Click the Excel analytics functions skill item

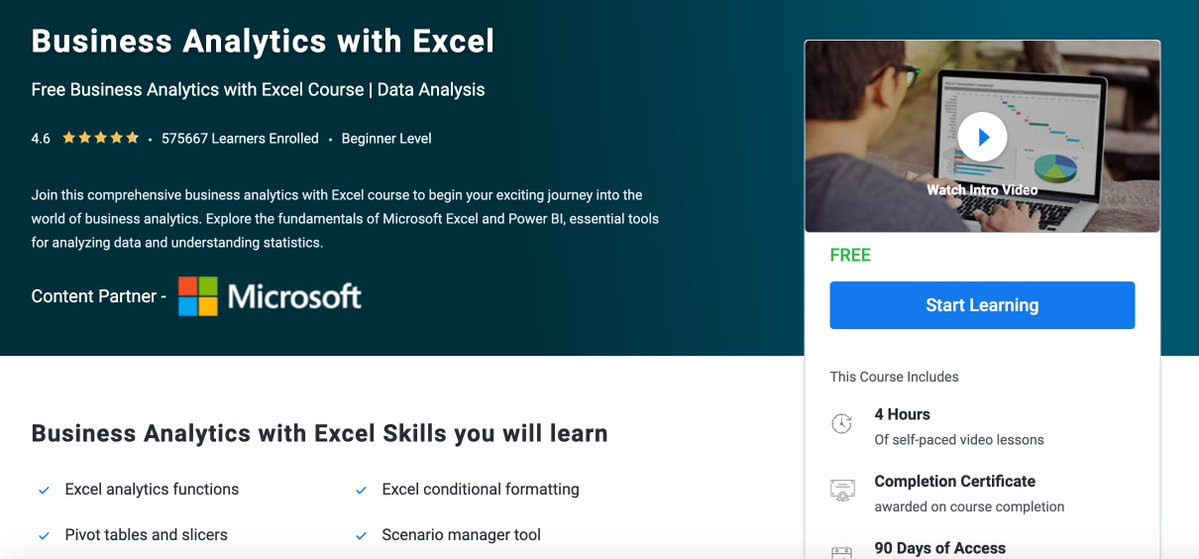pyautogui.click(x=152, y=489)
